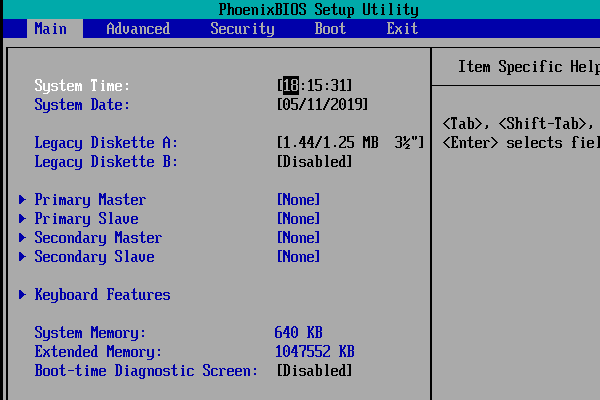Select Secondary Slave None value
The width and height of the screenshot is (600, 400).
298,256
